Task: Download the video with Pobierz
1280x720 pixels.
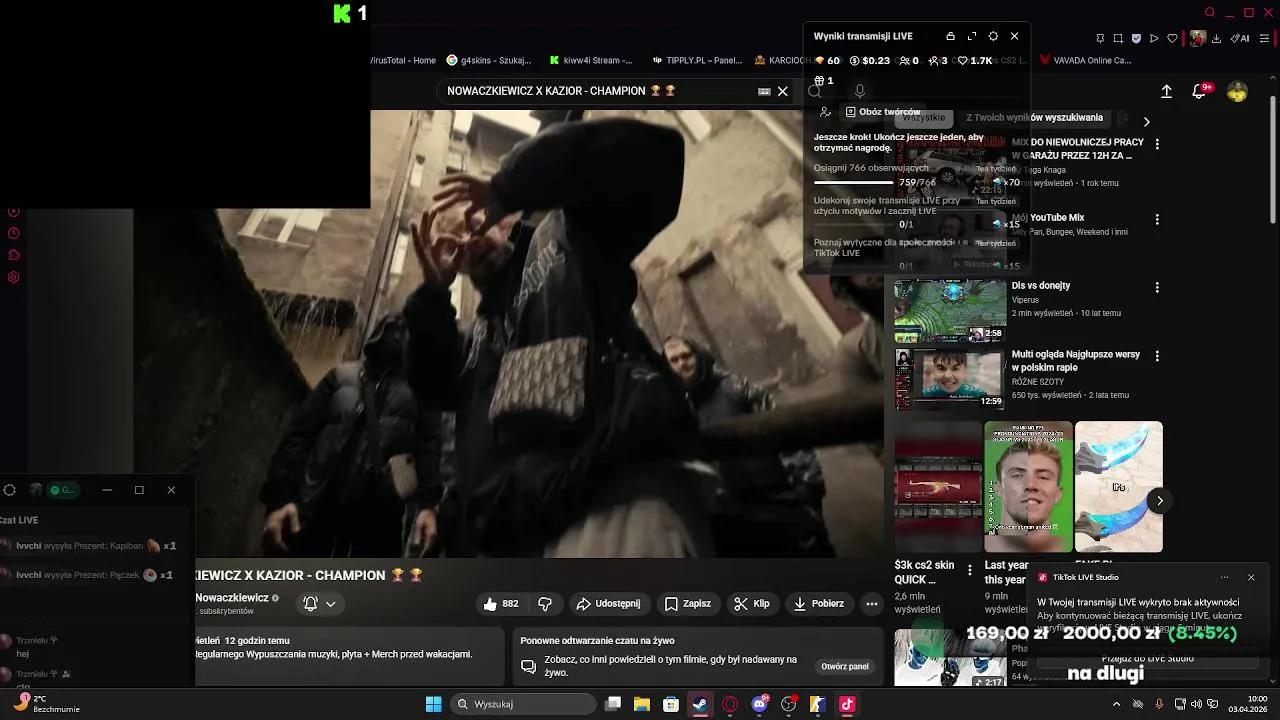Action: [819, 604]
